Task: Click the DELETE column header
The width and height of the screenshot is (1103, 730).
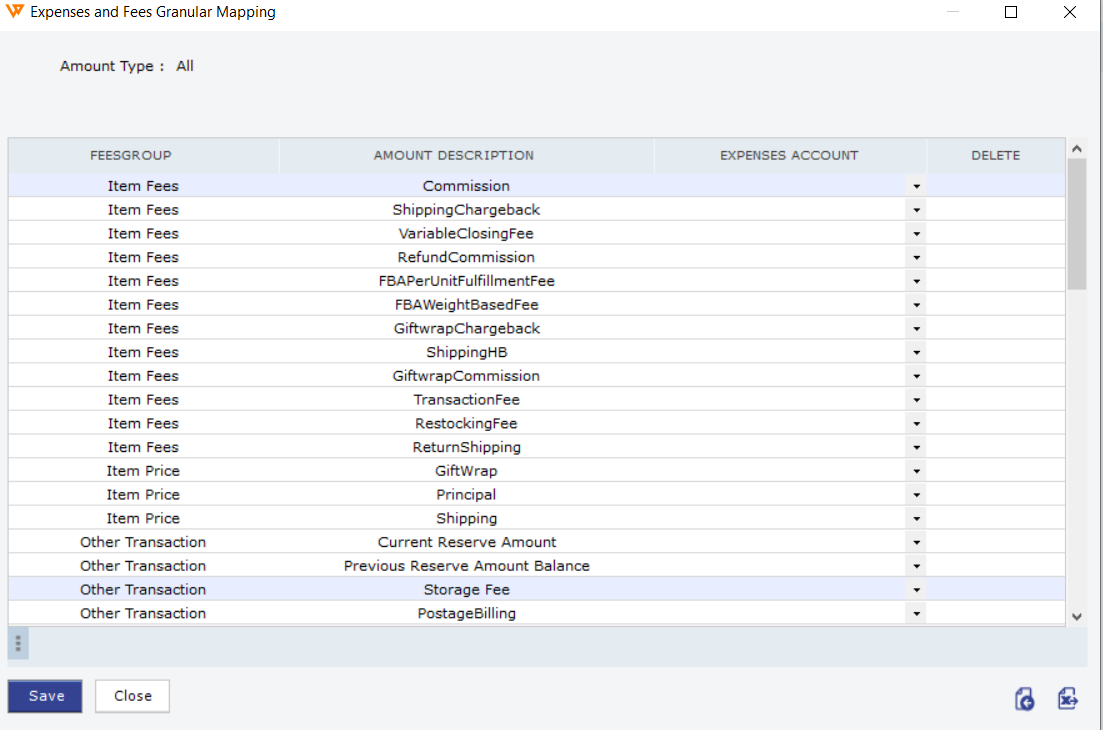Action: (x=995, y=155)
